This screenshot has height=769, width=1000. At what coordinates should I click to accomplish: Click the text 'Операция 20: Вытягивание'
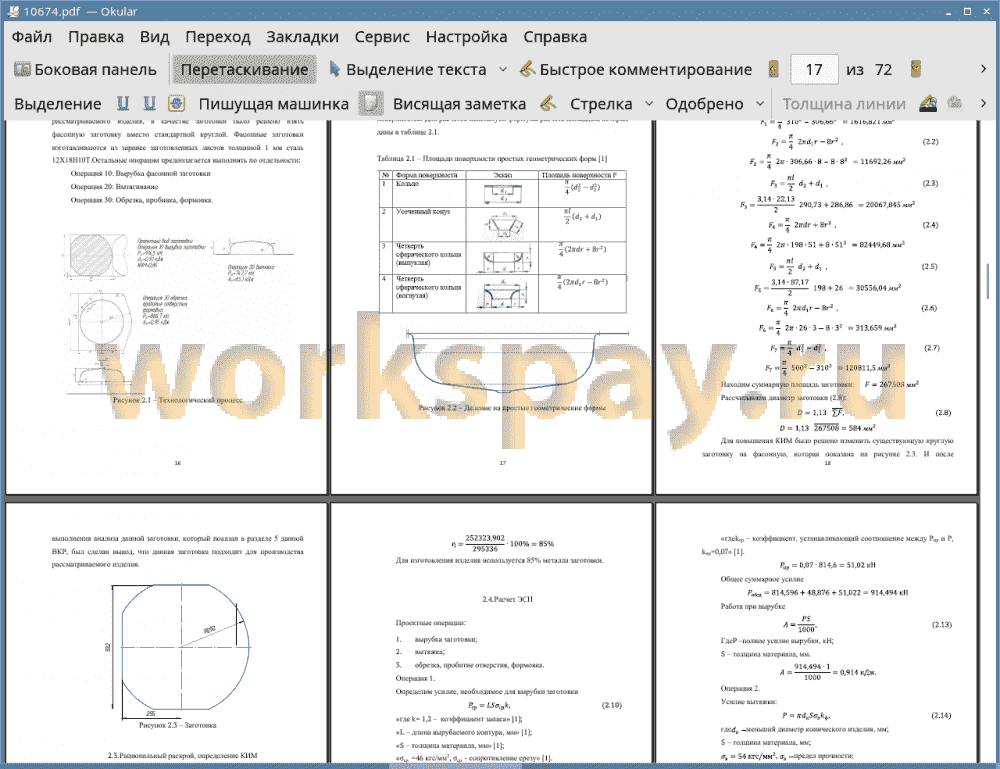coord(114,187)
